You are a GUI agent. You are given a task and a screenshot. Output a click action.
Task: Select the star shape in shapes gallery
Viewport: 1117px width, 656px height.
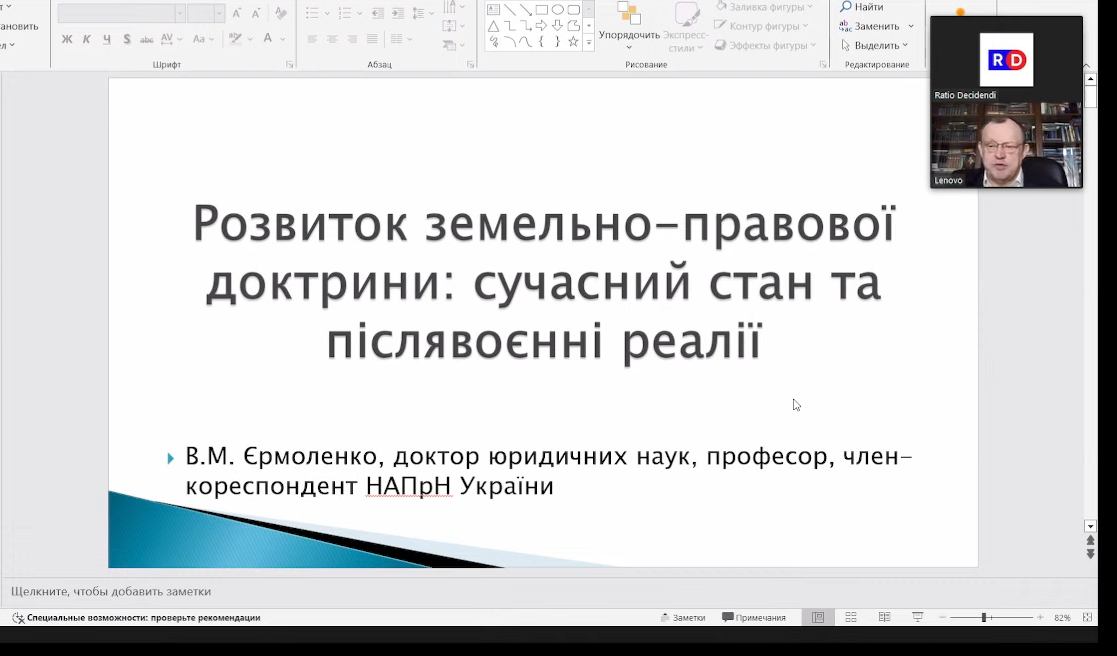pos(573,42)
